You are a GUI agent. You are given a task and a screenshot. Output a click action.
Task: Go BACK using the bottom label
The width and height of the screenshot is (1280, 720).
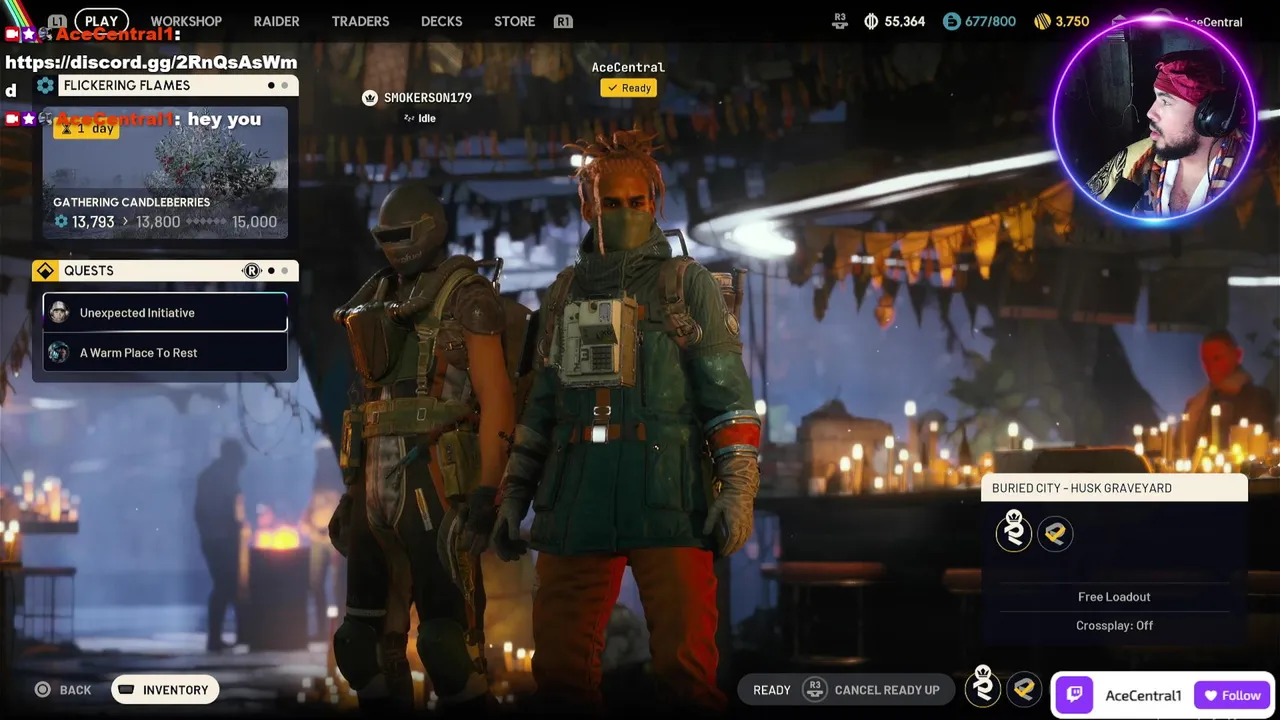75,690
